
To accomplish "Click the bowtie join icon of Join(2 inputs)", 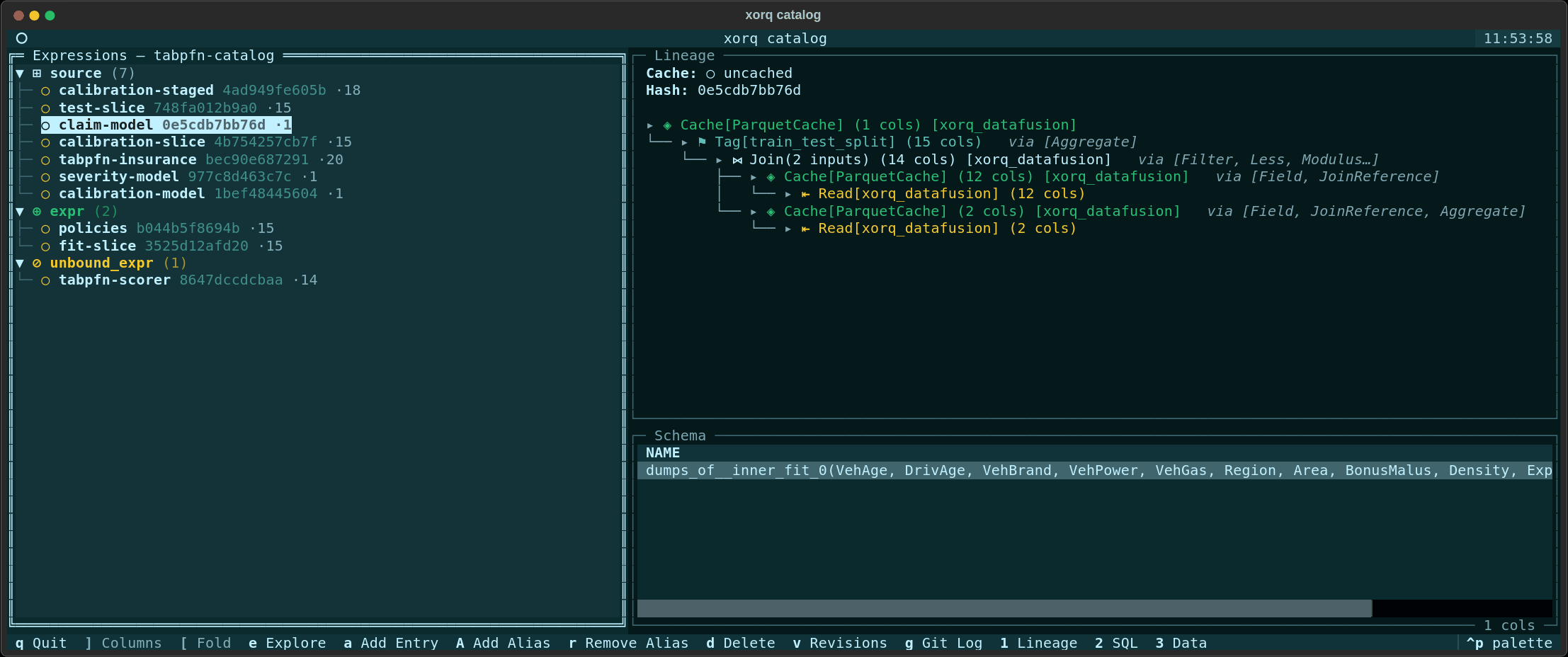I will tap(737, 160).
